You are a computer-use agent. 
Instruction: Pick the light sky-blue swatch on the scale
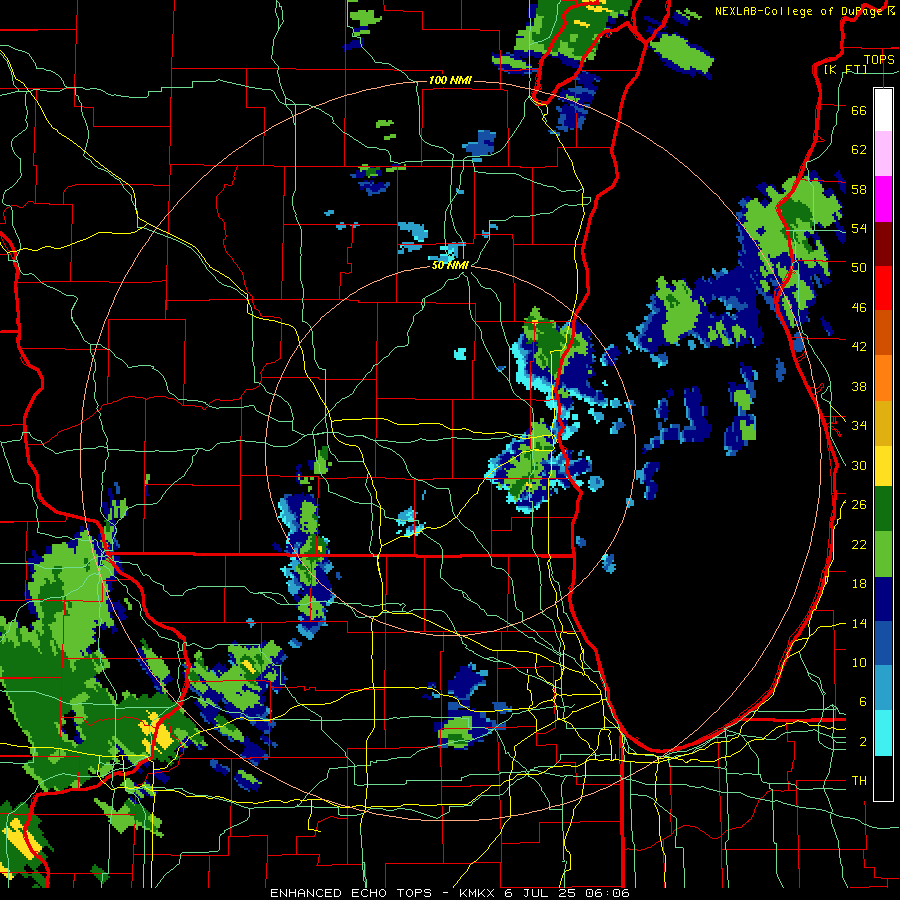pyautogui.click(x=883, y=688)
